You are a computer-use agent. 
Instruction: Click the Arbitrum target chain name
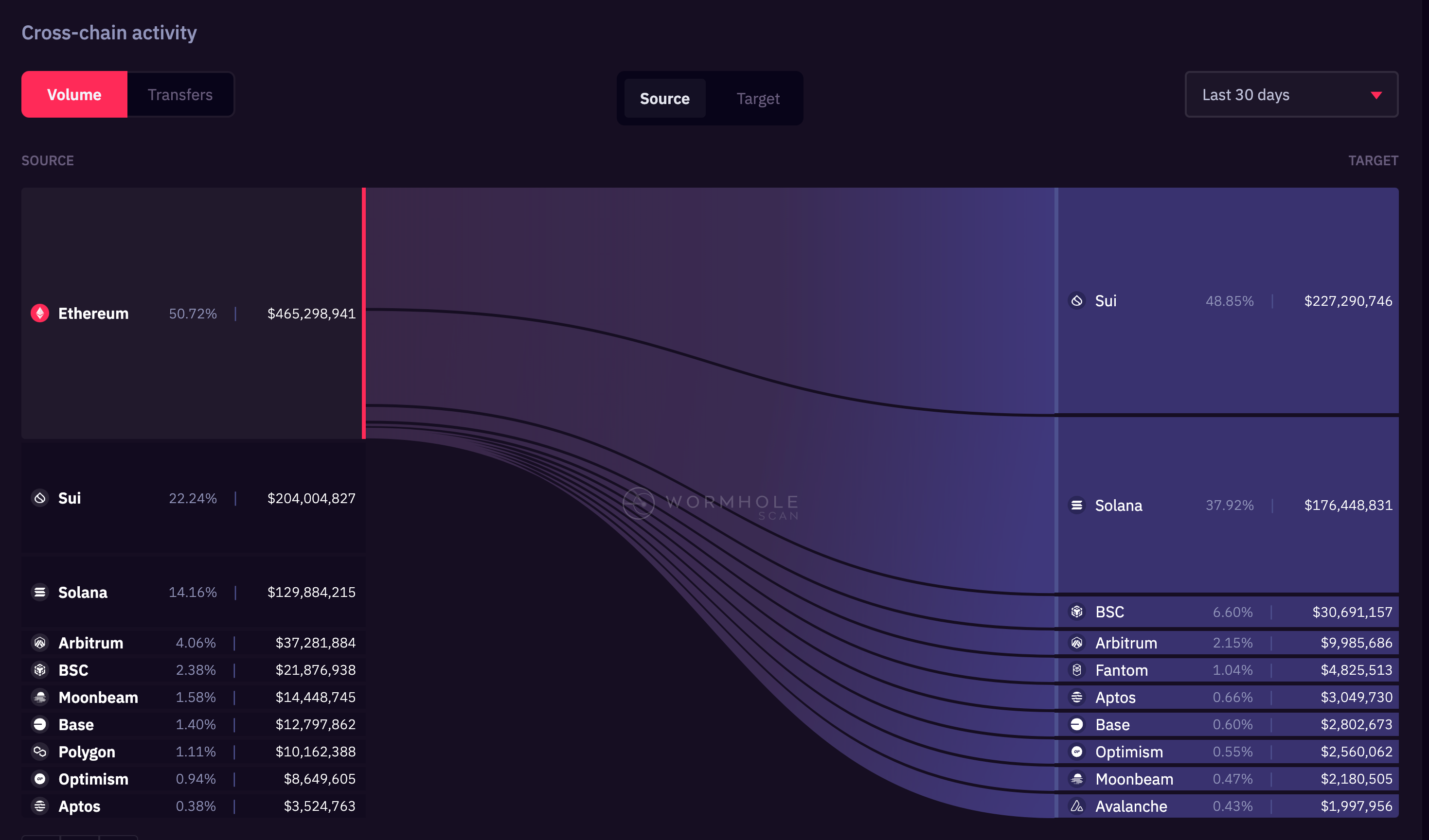(x=1125, y=643)
